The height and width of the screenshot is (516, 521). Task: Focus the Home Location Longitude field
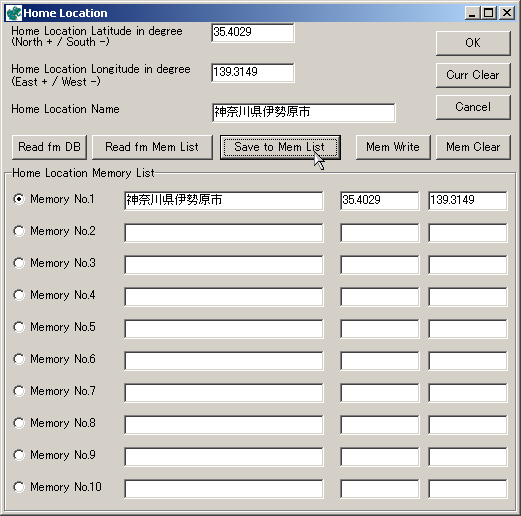coord(253,73)
